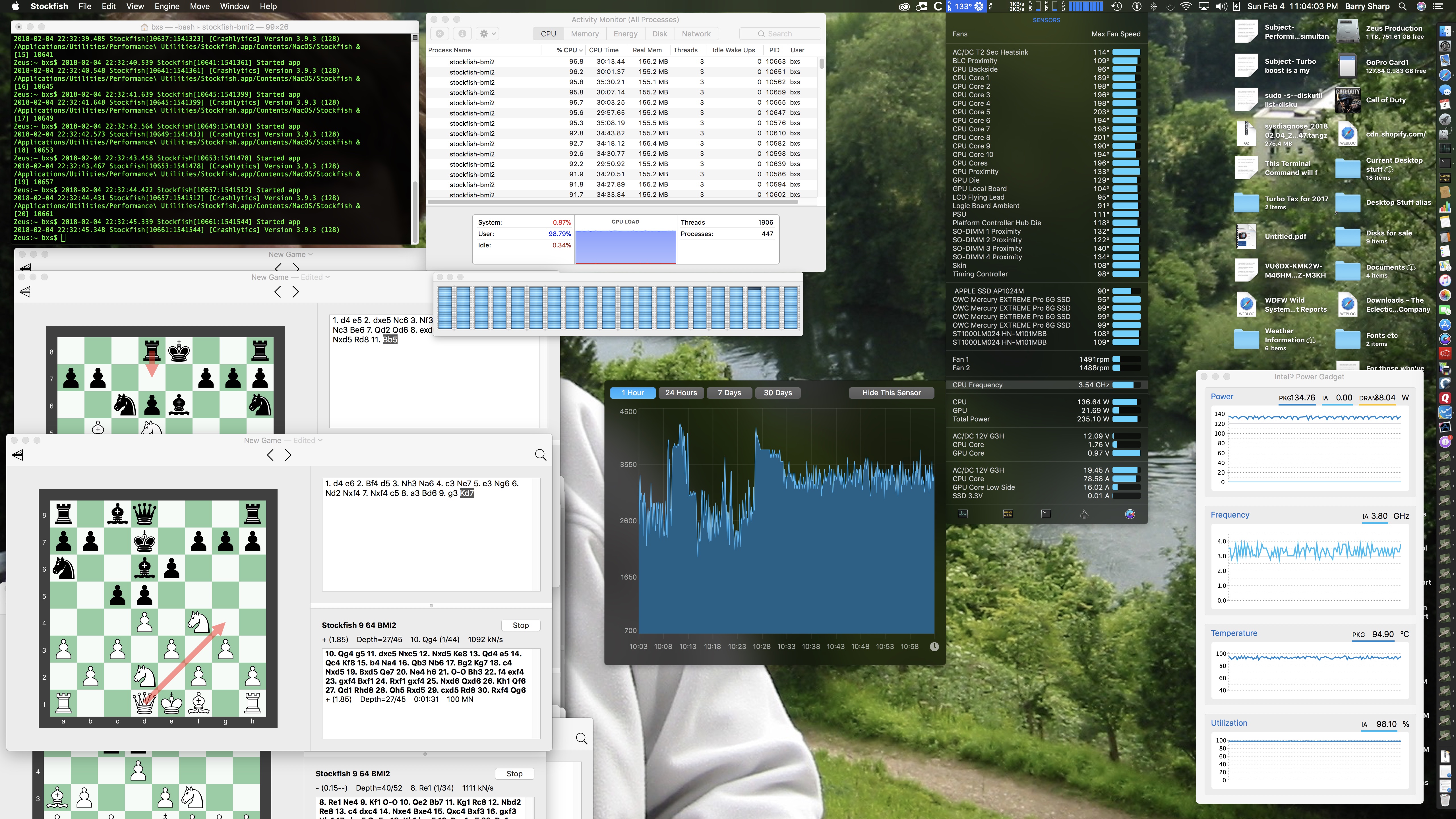This screenshot has height=819, width=1456.
Task: Open the Time Machine menu bar icon
Action: [x=1116, y=6]
